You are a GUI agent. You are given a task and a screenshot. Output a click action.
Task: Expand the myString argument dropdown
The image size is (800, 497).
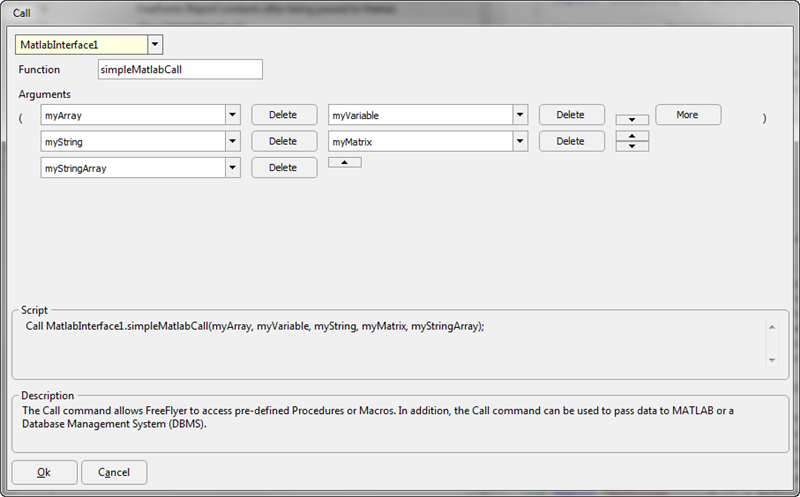[233, 141]
